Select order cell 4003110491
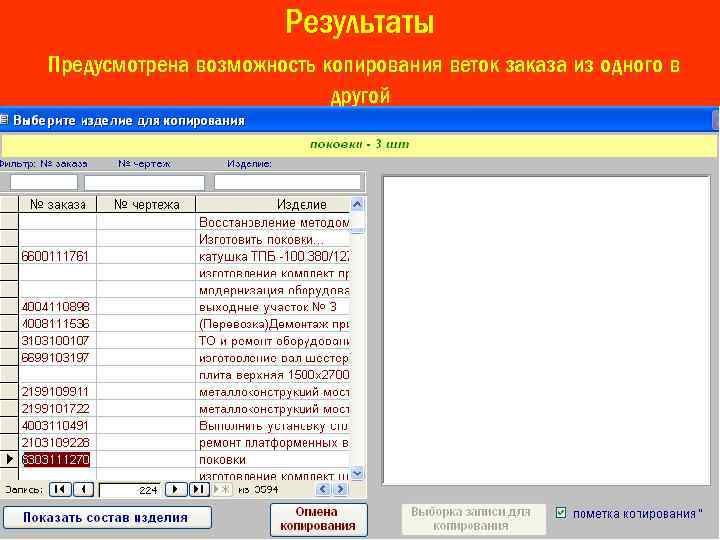 [57, 426]
